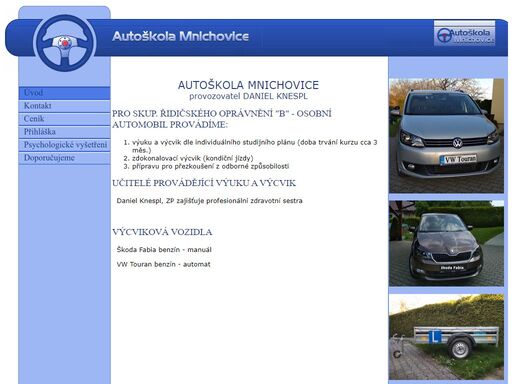Open the Úvod menu item

(64, 93)
